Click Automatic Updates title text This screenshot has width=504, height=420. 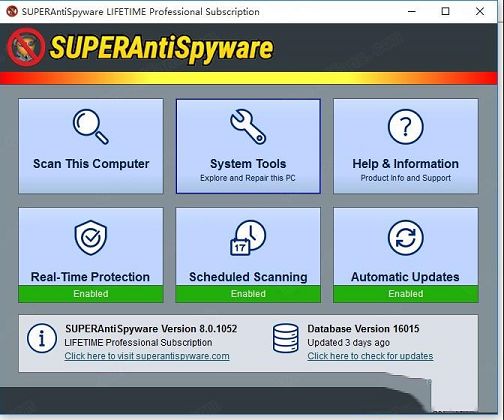(x=405, y=277)
